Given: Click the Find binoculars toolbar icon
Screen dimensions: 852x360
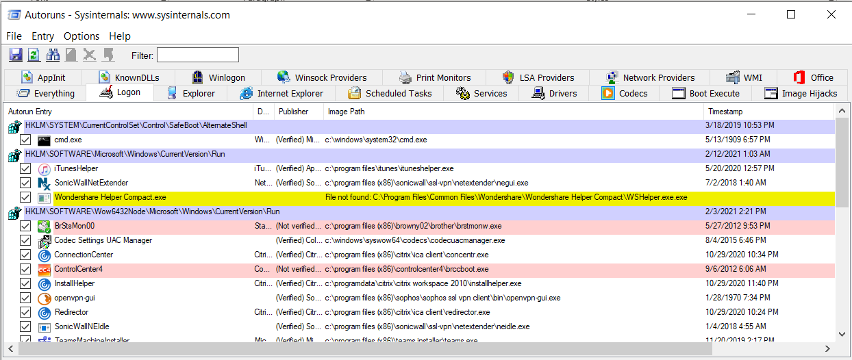Looking at the screenshot, I should coord(53,55).
